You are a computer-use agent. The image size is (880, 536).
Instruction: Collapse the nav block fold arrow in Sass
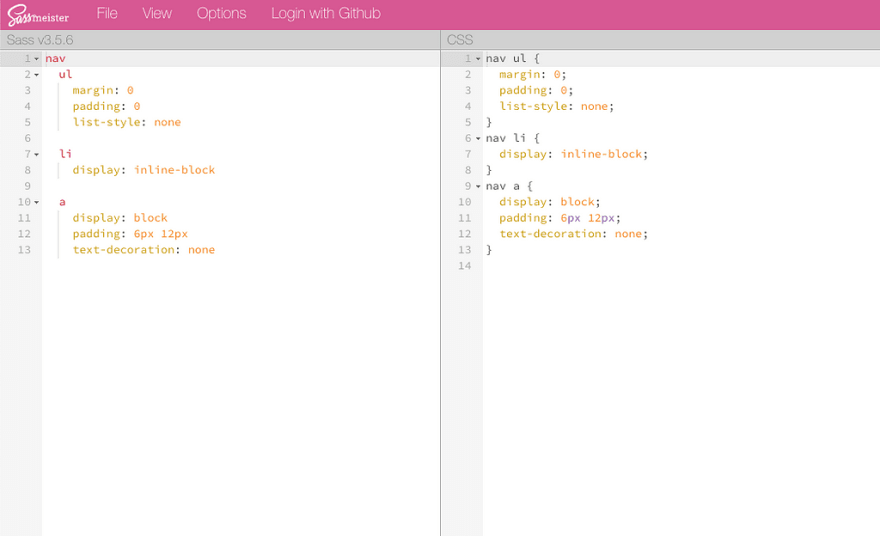tap(36, 59)
